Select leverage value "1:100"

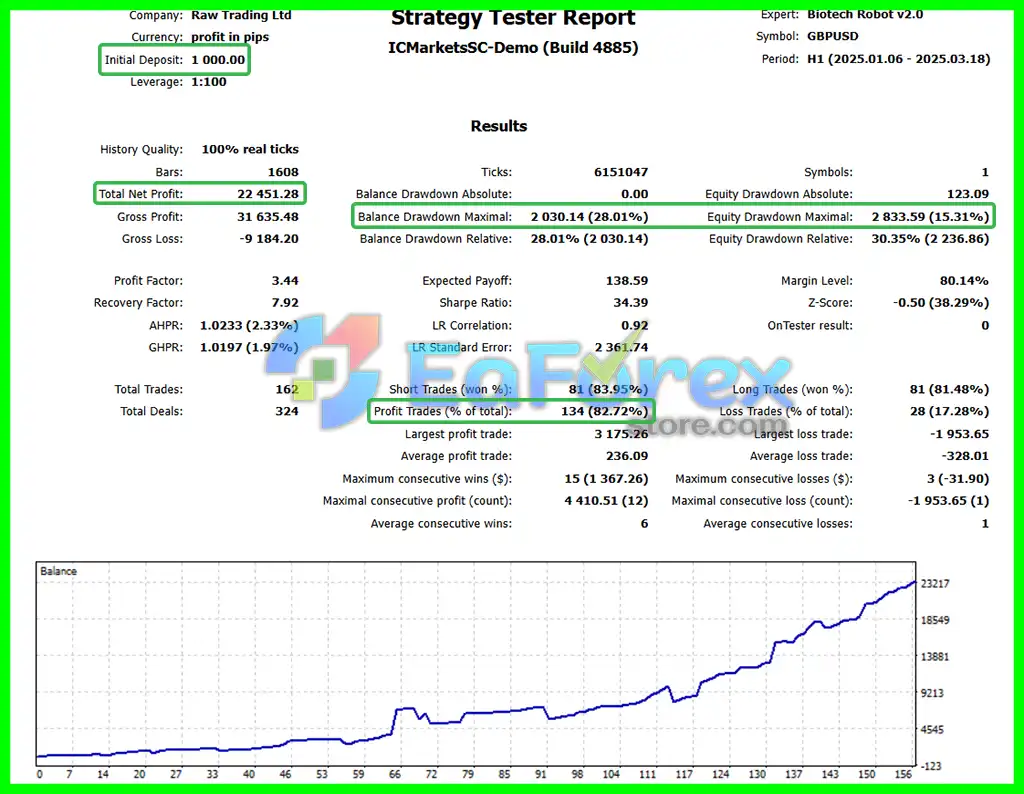tap(209, 82)
